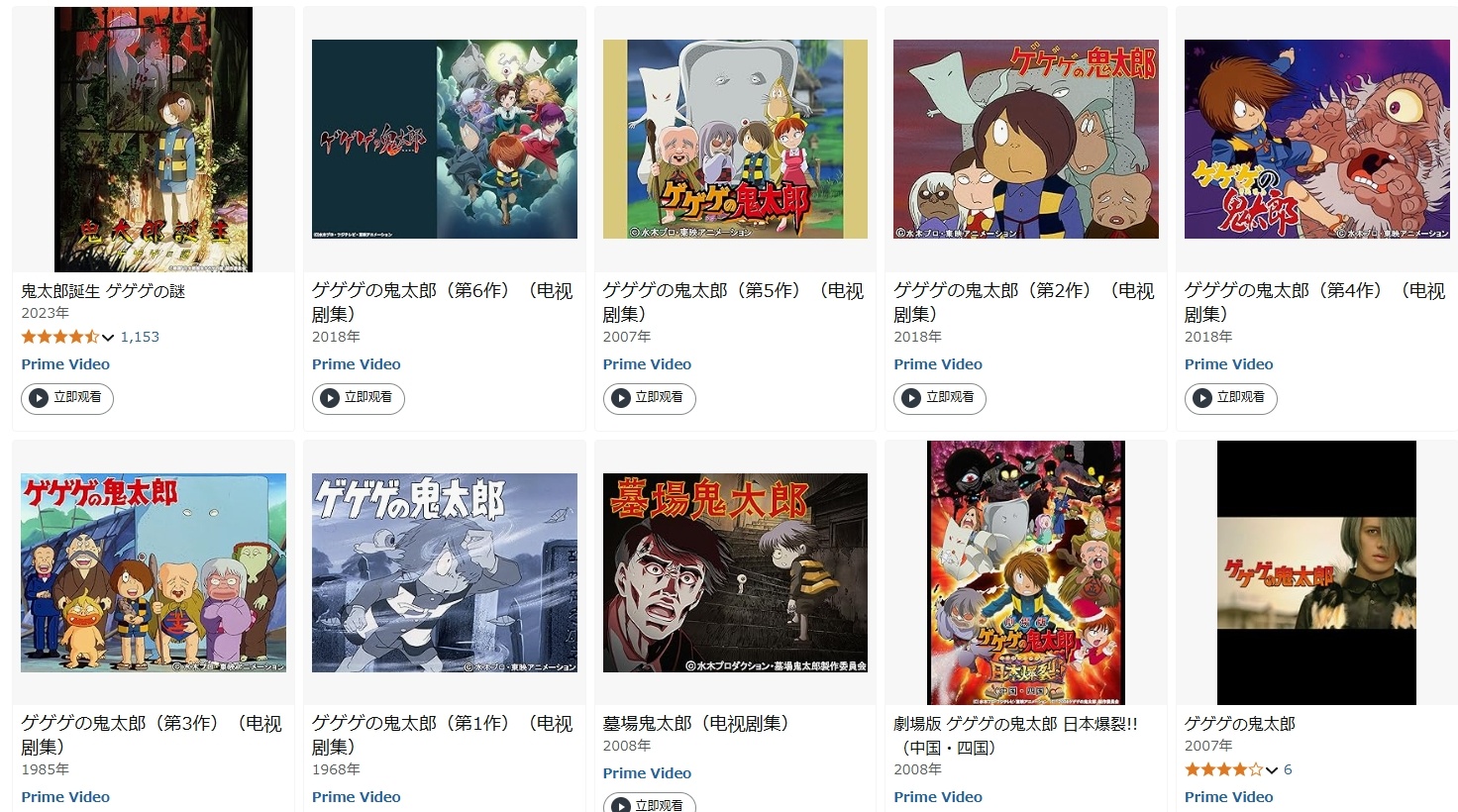This screenshot has width=1458, height=812.
Task: Click play icon for ゲゲゲの鬼太郎 第4作
Action: pyautogui.click(x=1202, y=398)
